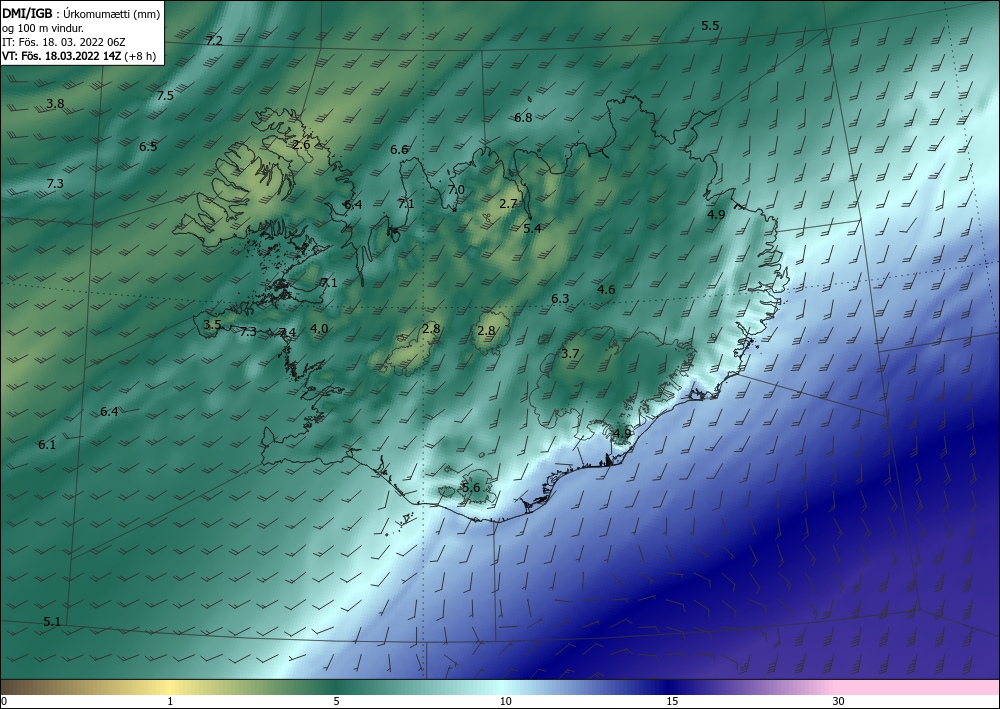1000x709 pixels.
Task: Click the valid time "VT: Fös. 18.03.2022 14Z"
Action: 63,55
